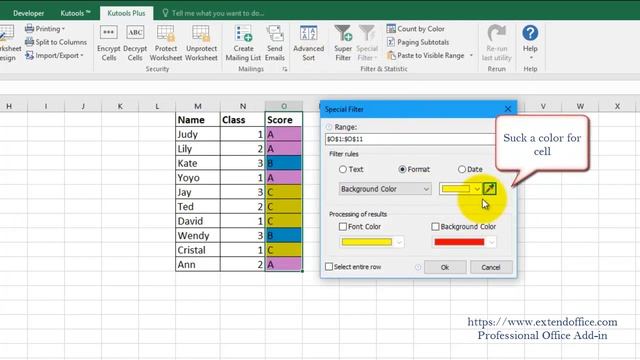
Task: Click Unprotect Worksheet icon
Action: click(201, 33)
